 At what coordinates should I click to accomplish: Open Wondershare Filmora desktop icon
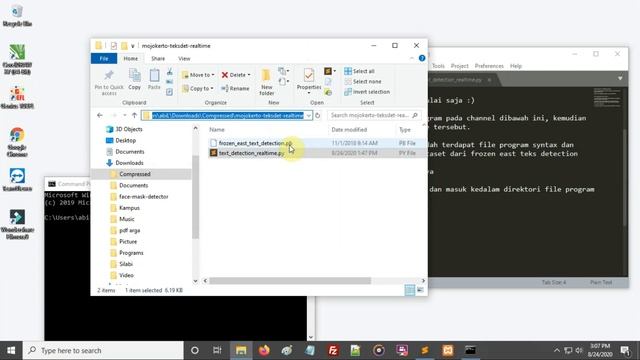(x=17, y=224)
